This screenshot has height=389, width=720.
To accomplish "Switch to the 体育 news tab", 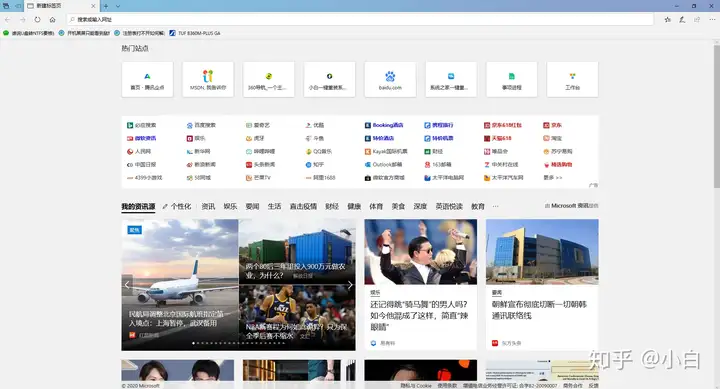I will [x=376, y=206].
